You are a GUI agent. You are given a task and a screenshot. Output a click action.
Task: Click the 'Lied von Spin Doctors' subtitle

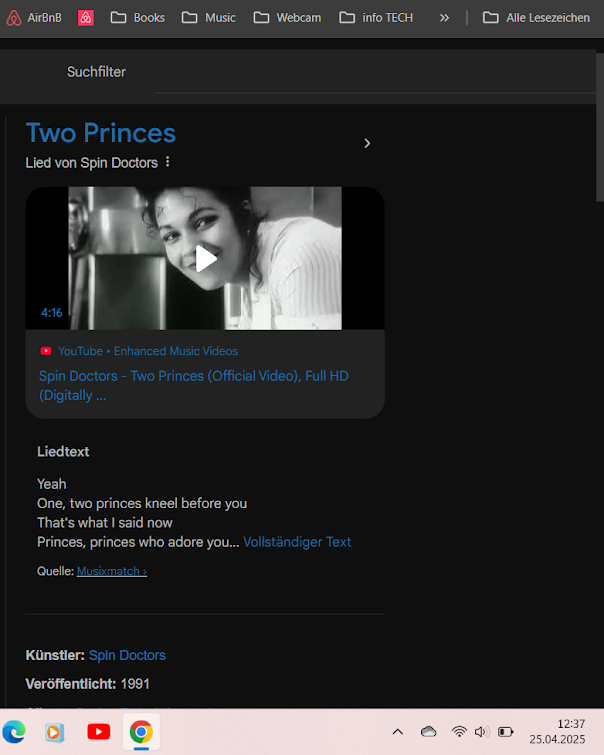[92, 163]
